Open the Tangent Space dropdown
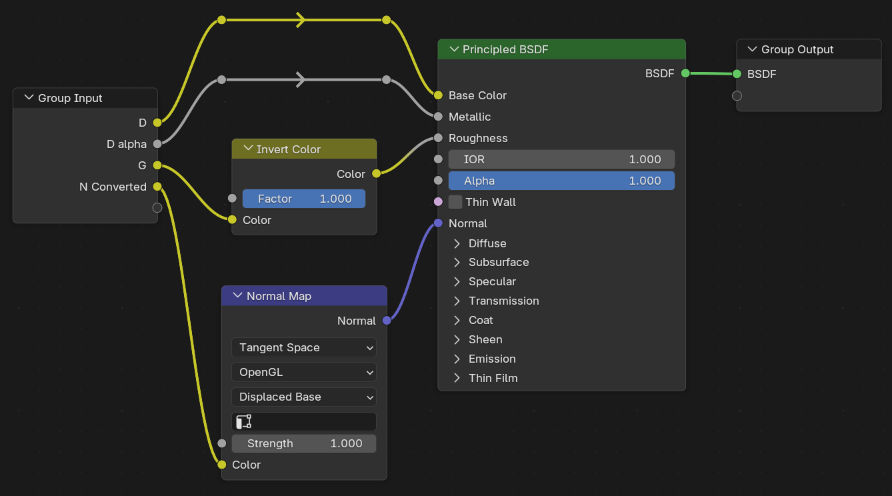Image resolution: width=892 pixels, height=496 pixels. 304,348
